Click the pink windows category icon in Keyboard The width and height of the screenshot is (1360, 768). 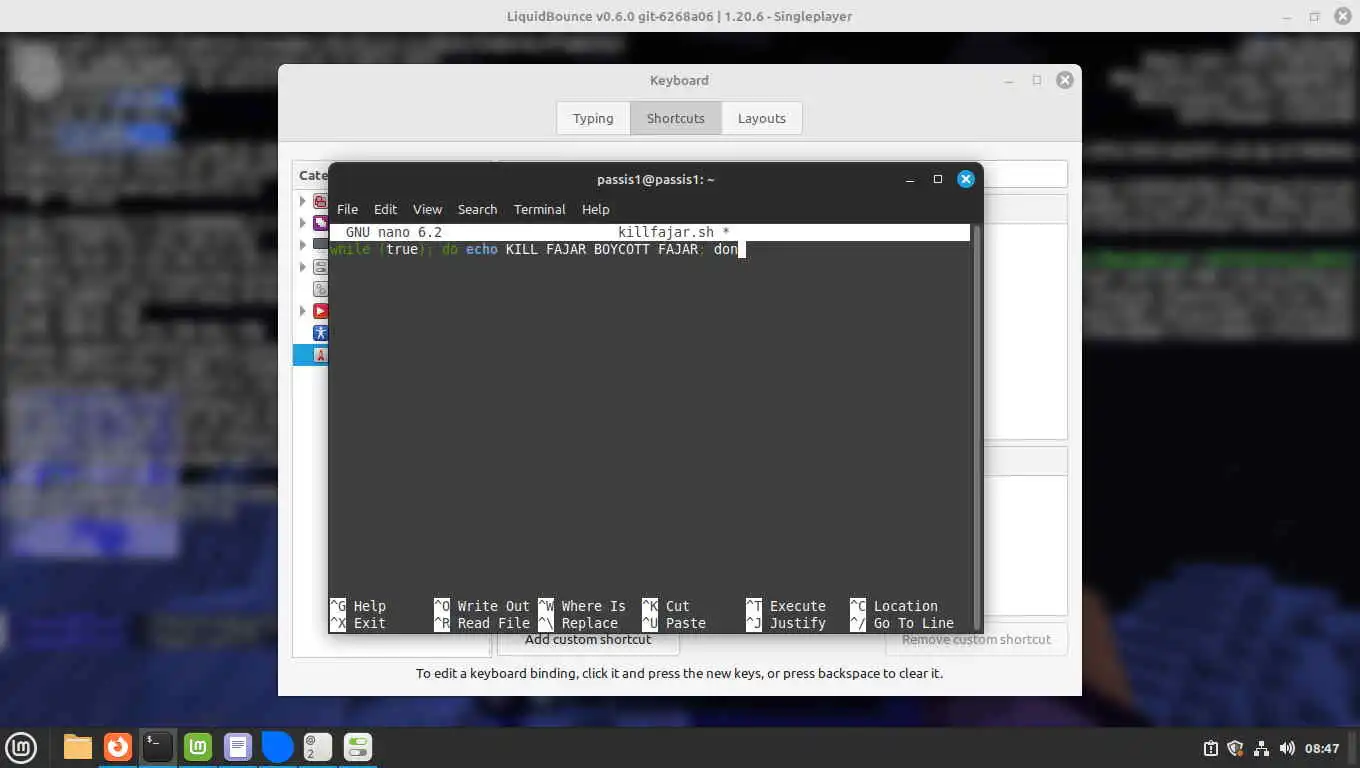point(320,201)
